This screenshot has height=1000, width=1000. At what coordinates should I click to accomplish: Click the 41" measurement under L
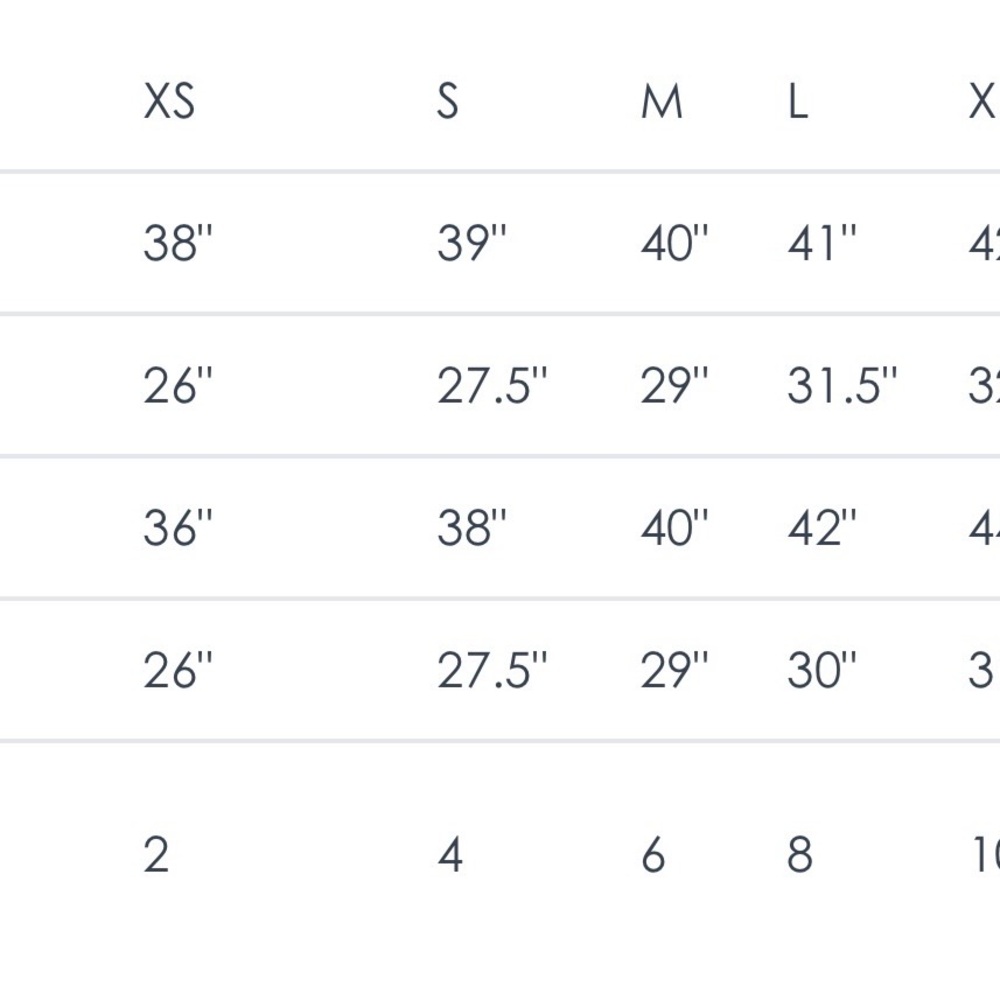[822, 243]
